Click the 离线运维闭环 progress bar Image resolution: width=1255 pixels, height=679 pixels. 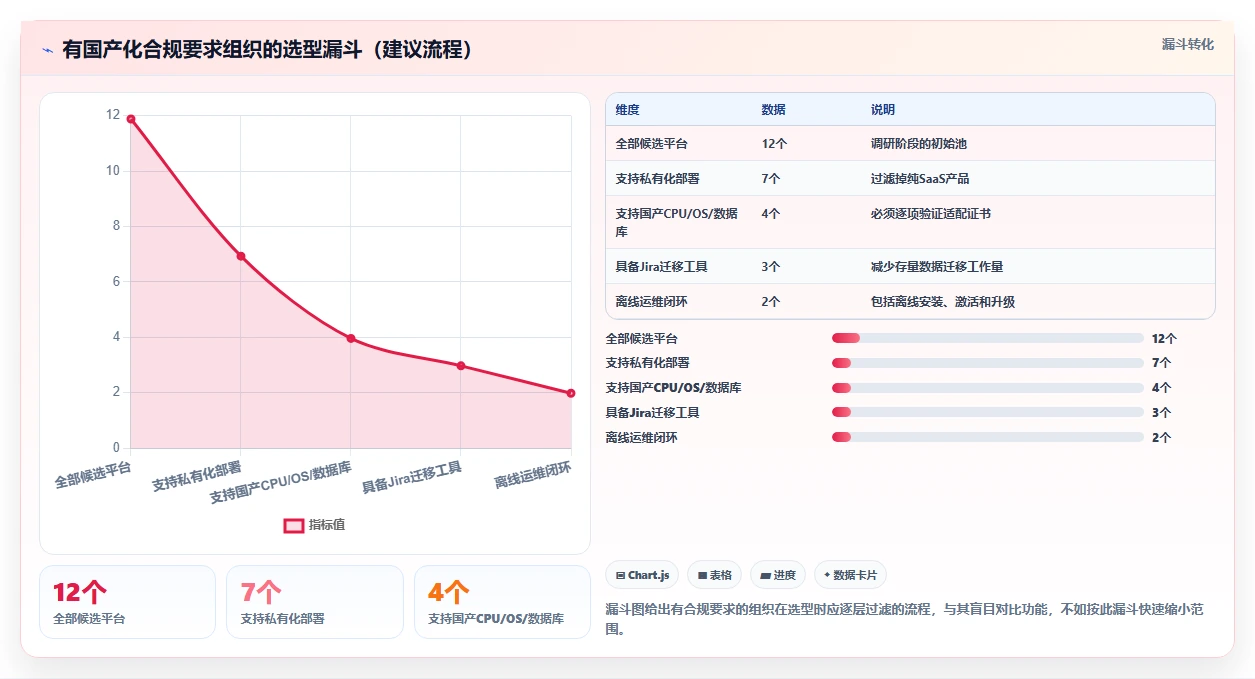coord(987,437)
